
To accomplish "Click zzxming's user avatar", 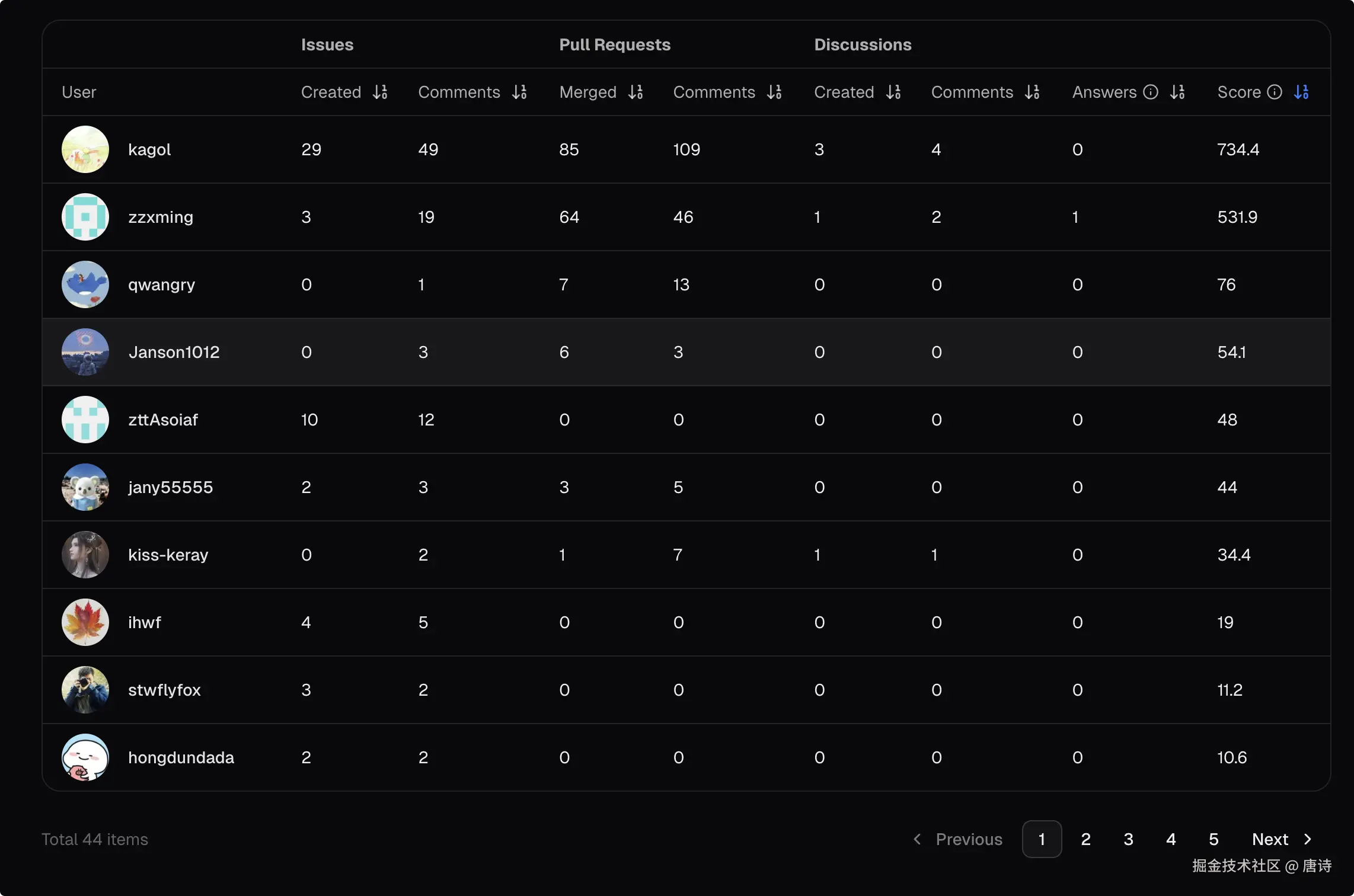I will 85,217.
